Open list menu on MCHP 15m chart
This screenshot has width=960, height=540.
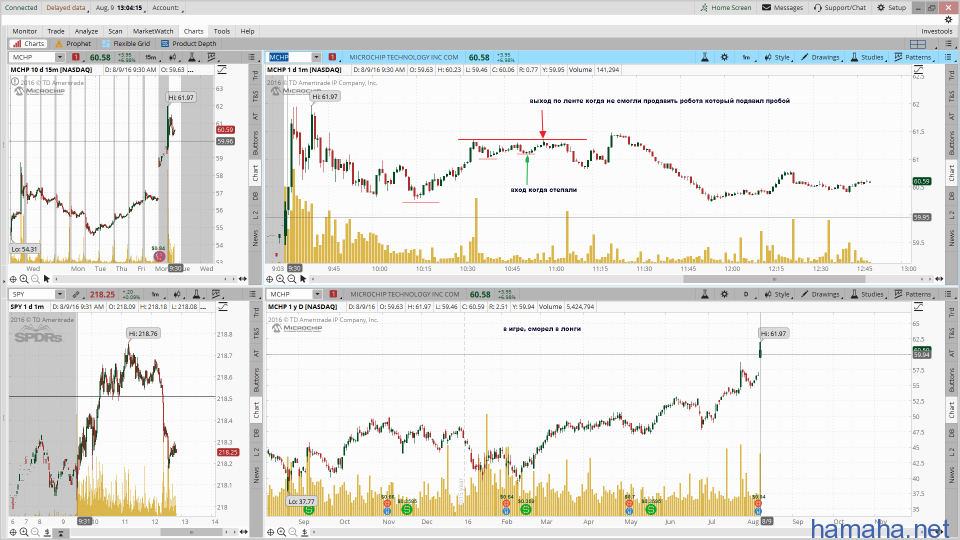pyautogui.click(x=252, y=58)
